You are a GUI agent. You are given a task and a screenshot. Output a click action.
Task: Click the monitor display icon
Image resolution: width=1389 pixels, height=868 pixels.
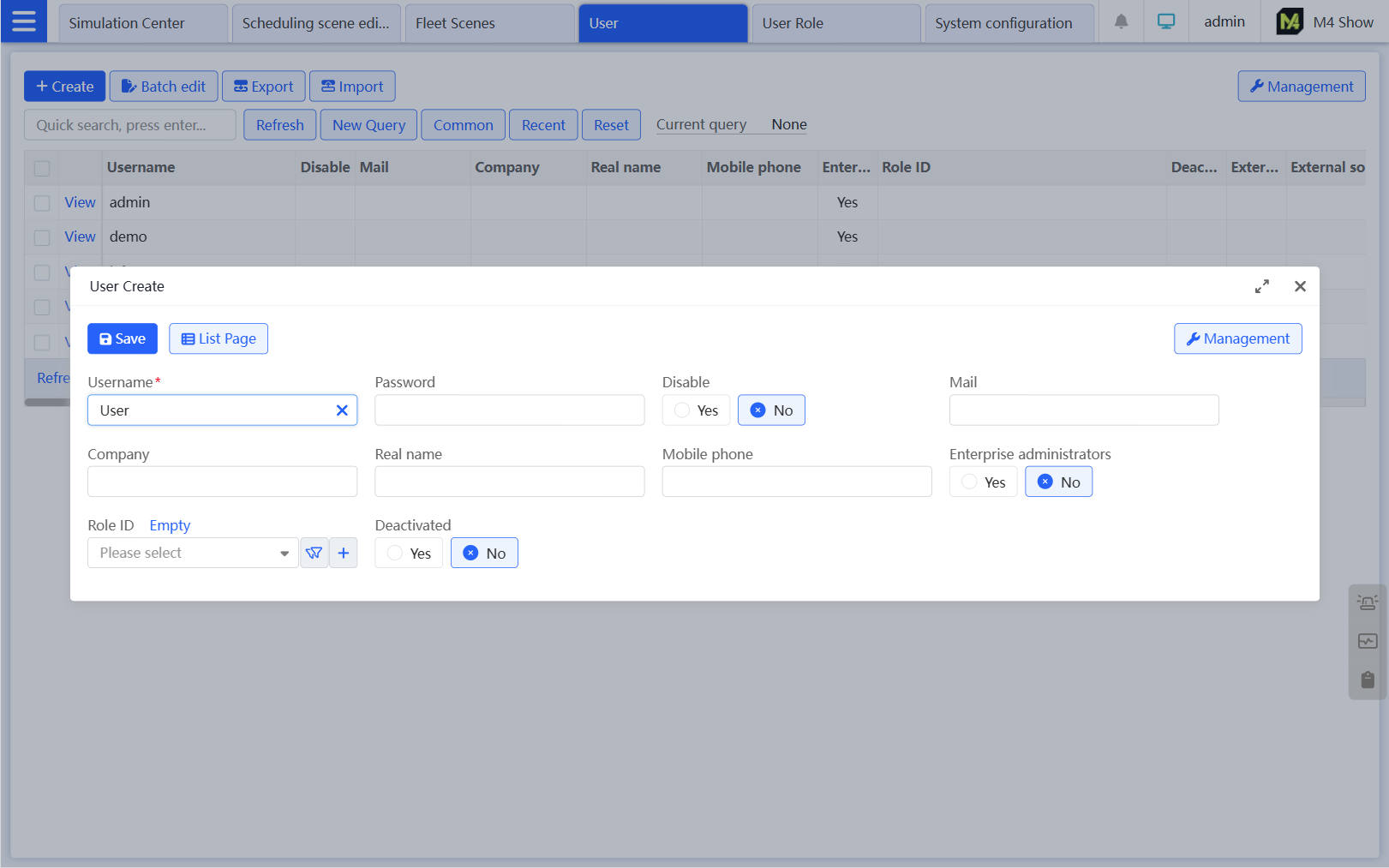click(x=1166, y=22)
